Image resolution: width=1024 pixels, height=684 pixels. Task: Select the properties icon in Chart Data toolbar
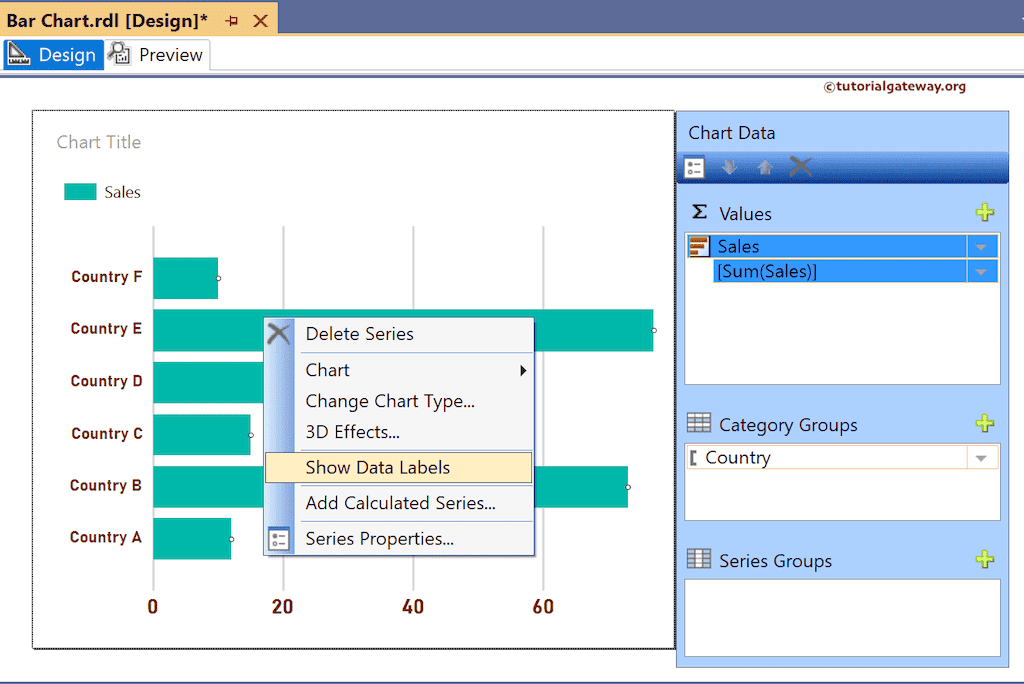tap(694, 167)
